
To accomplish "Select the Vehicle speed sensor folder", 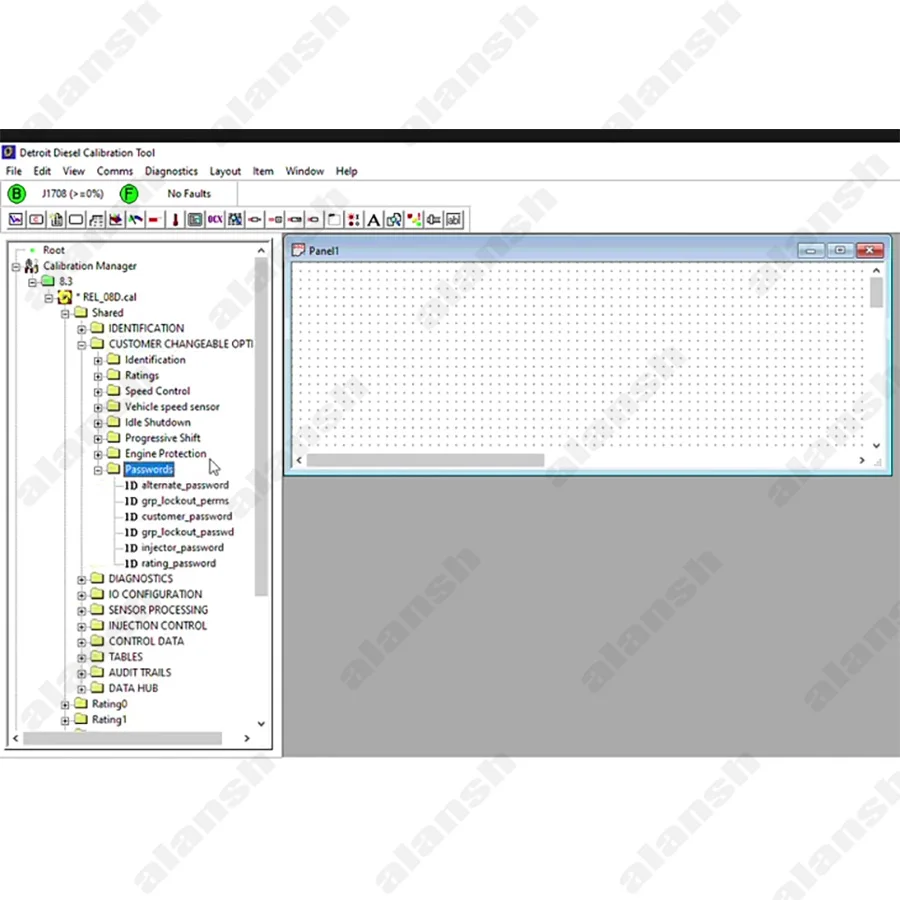I will 172,407.
